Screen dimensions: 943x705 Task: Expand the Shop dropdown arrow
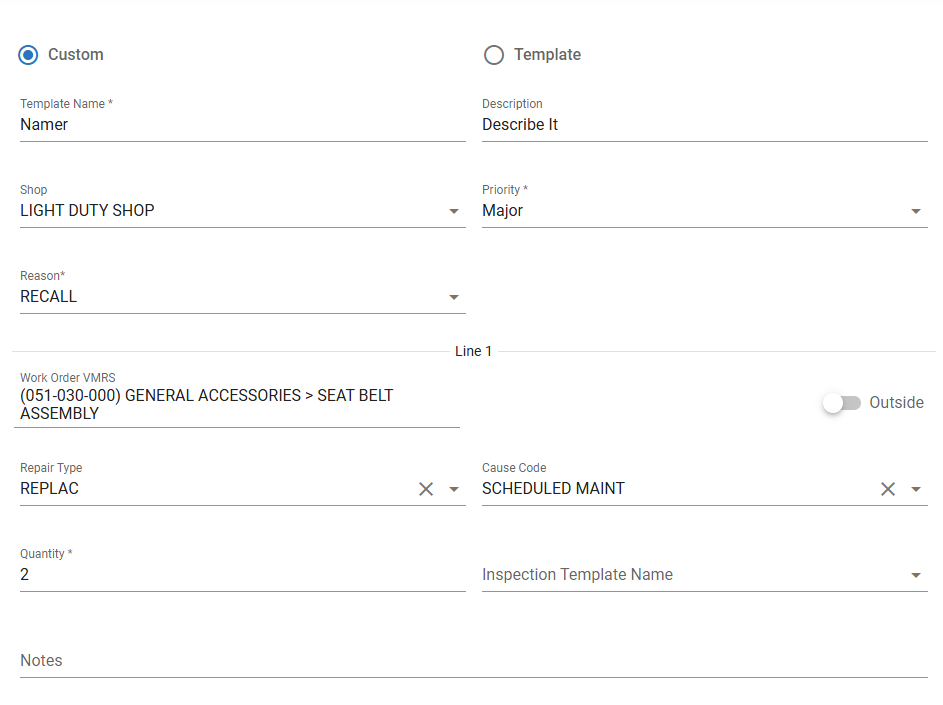(454, 211)
